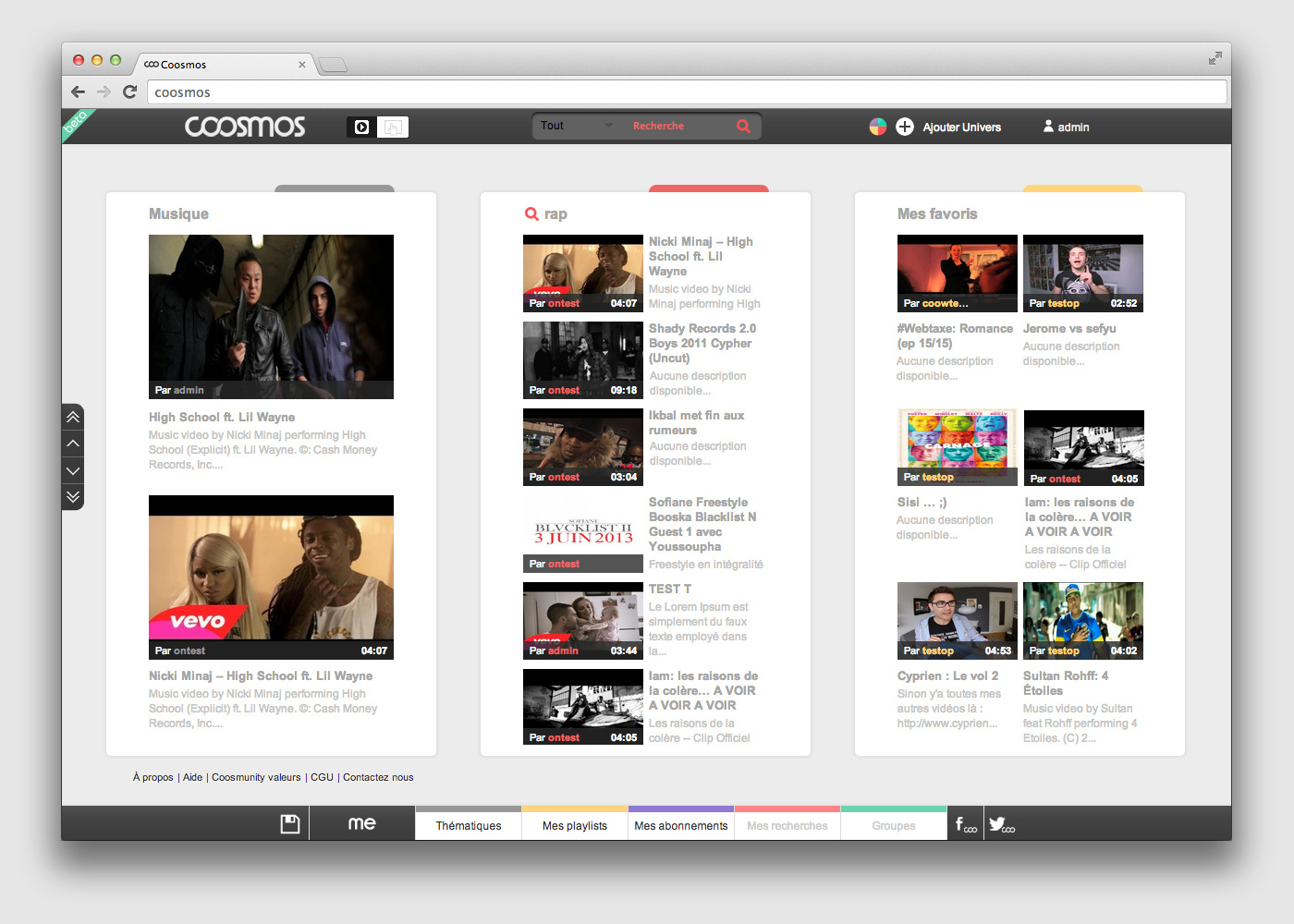1294x924 pixels.
Task: Open 'CGU' footer link
Action: 322,777
